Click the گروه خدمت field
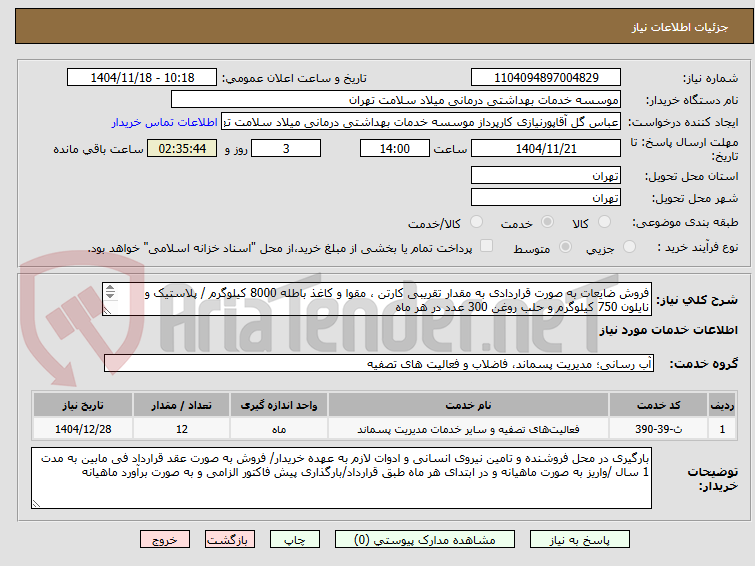The width and height of the screenshot is (755, 566). tap(379, 364)
